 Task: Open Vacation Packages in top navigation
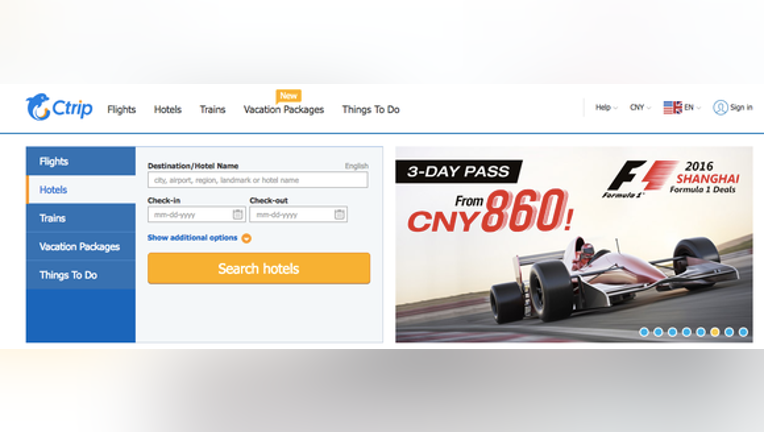[284, 110]
